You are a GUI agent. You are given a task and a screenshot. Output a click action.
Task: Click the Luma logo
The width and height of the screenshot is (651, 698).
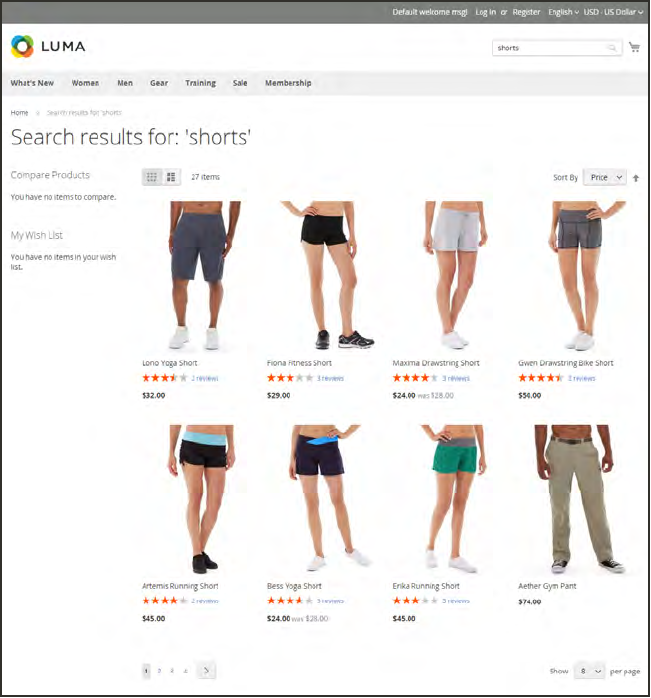coord(48,46)
